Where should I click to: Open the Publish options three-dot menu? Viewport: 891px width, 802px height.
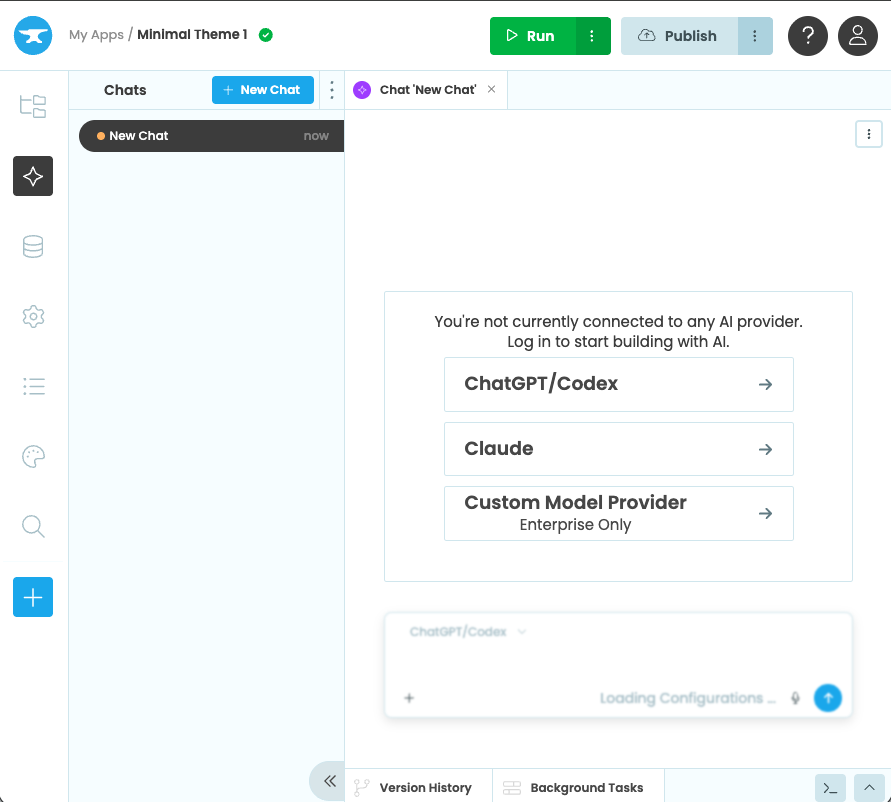tap(755, 36)
